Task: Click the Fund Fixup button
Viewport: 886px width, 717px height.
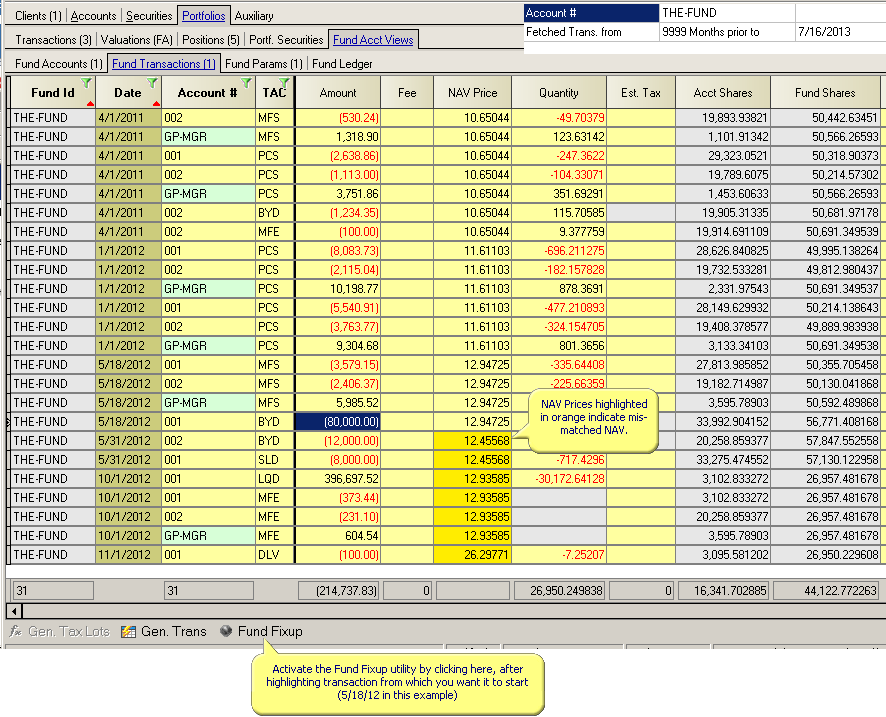Action: tap(257, 632)
